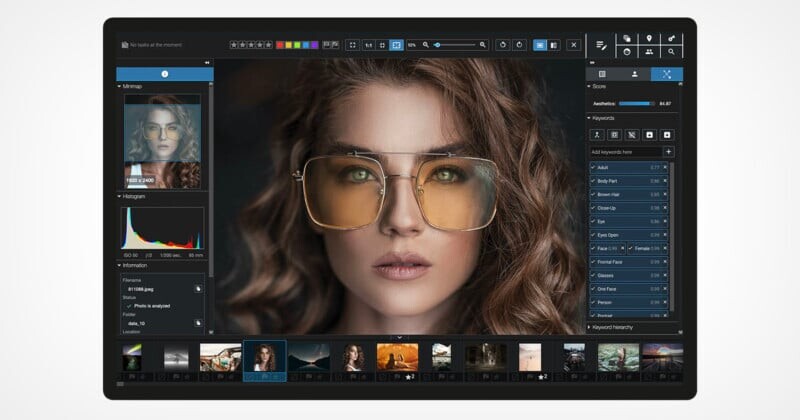800x420 pixels.
Task: Click the red color label swatch
Action: pyautogui.click(x=280, y=45)
